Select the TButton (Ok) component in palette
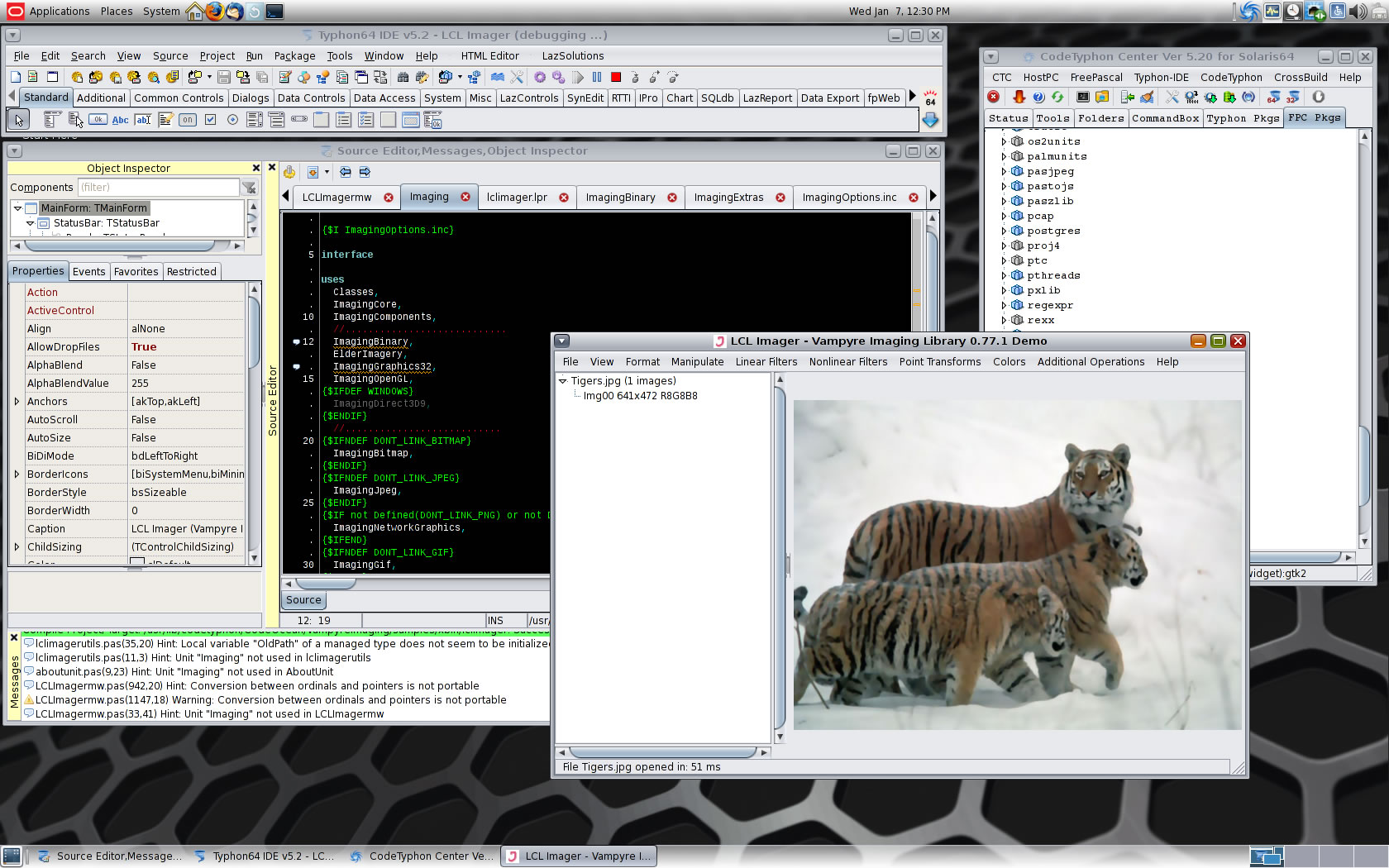This screenshot has width=1389, height=868. [x=98, y=119]
